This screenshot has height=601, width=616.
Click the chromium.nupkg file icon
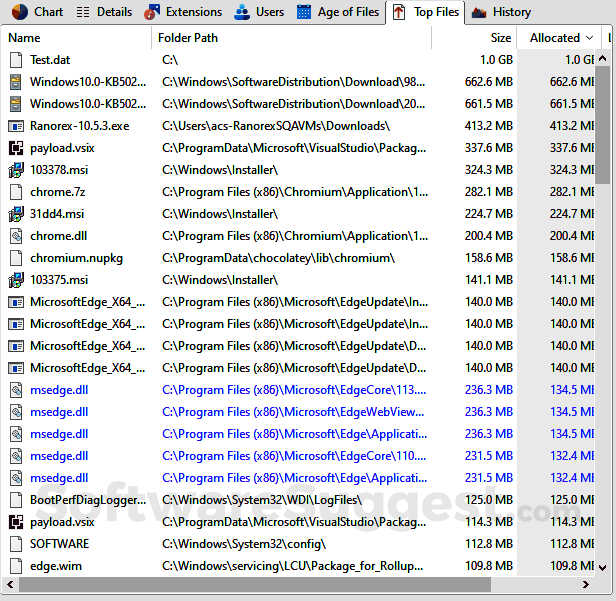[16, 258]
